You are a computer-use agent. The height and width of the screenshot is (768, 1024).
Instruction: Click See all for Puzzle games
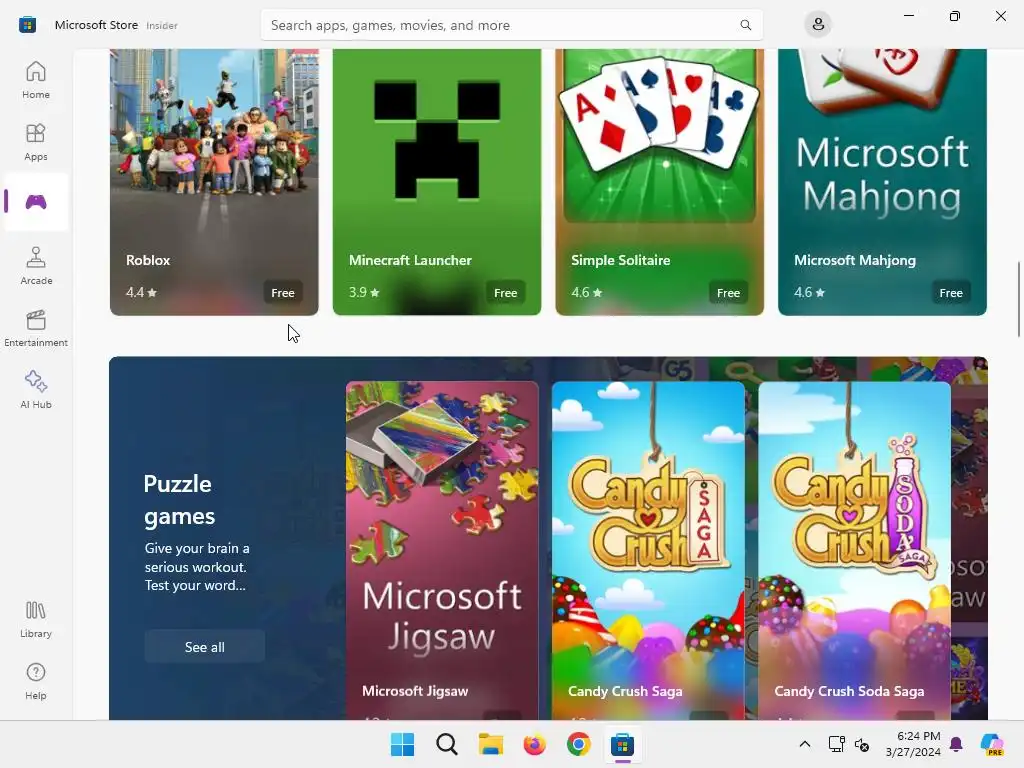coord(204,647)
